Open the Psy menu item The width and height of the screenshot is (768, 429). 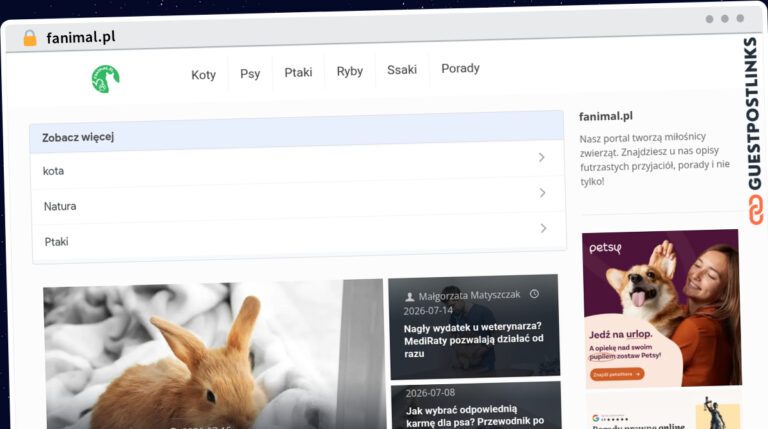point(250,74)
